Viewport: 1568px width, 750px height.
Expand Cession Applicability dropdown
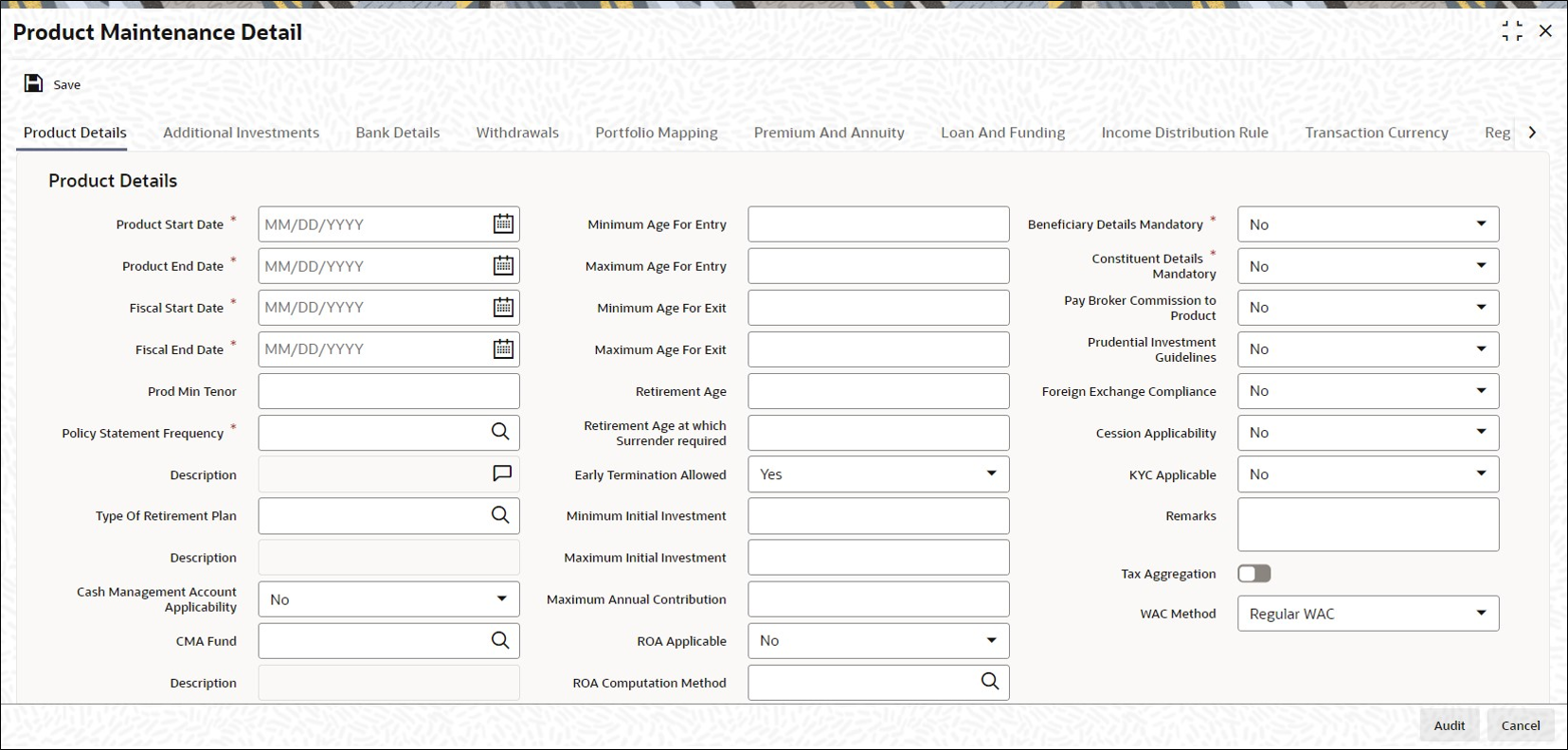[1481, 432]
